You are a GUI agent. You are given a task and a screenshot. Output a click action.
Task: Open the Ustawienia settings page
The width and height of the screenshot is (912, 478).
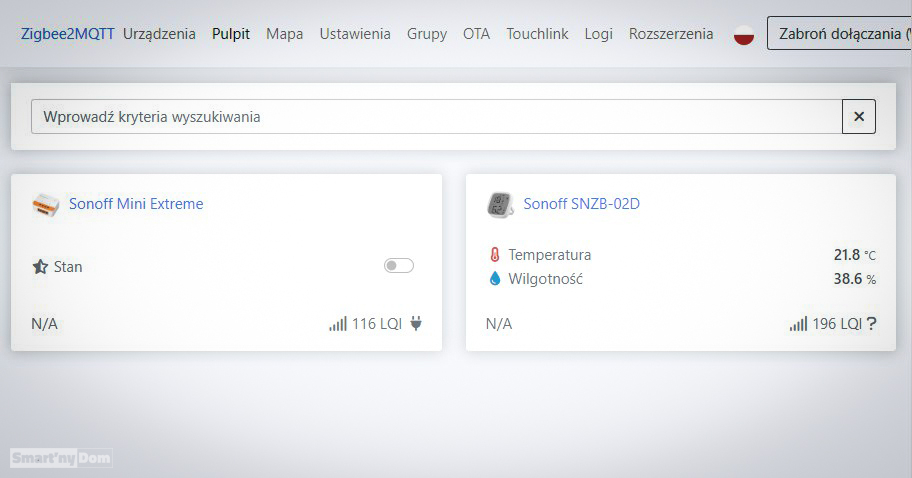[x=355, y=34]
